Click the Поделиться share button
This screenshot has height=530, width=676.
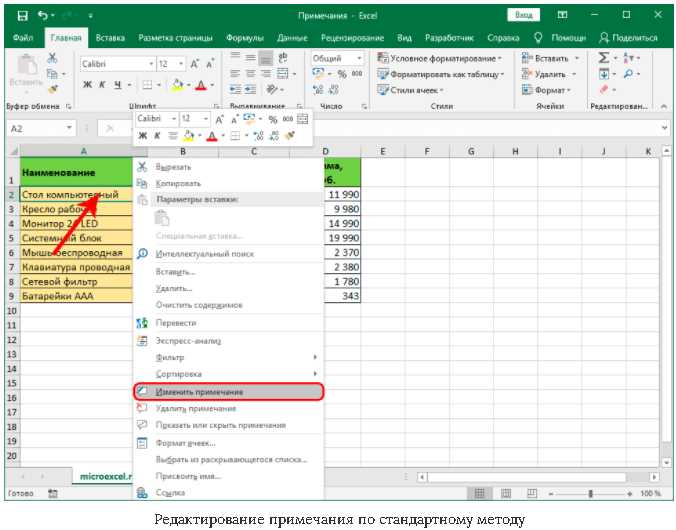click(x=629, y=38)
